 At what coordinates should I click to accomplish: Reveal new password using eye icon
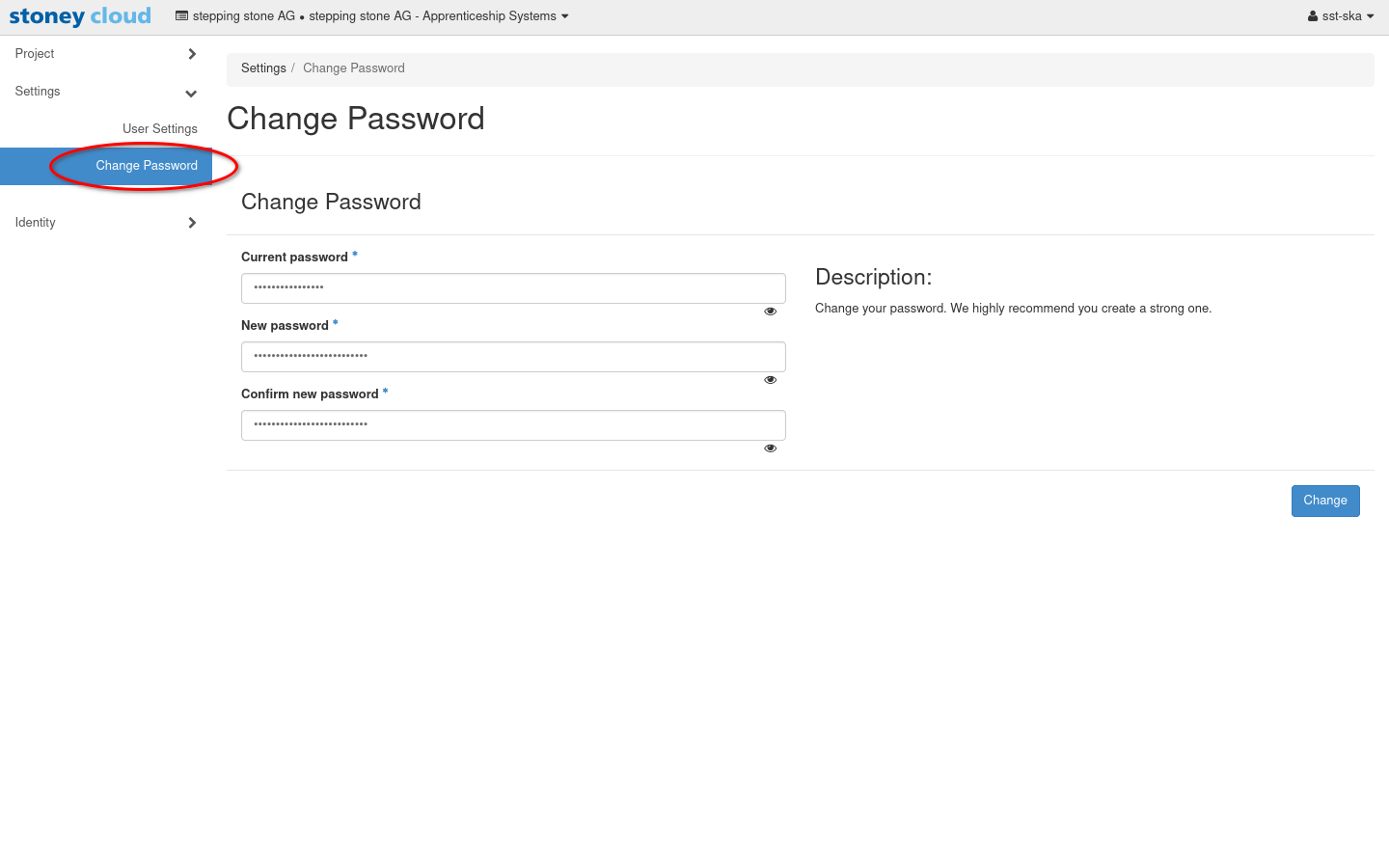coord(770,380)
